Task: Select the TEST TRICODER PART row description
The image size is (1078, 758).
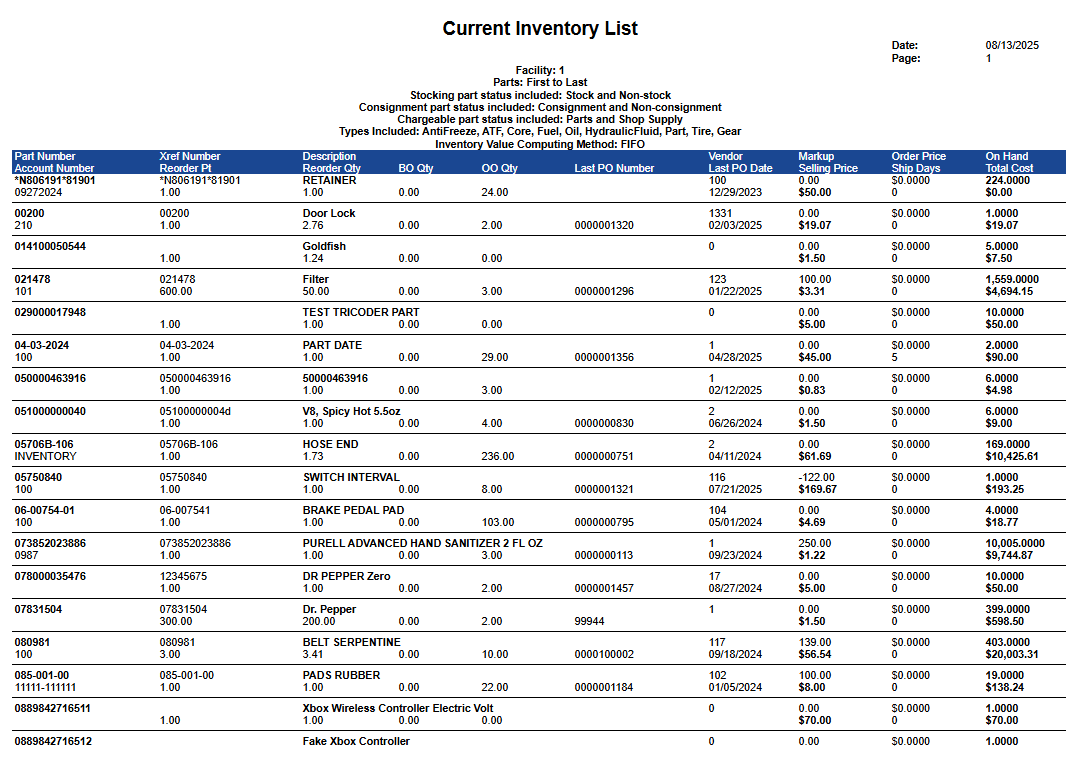Action: 361,312
